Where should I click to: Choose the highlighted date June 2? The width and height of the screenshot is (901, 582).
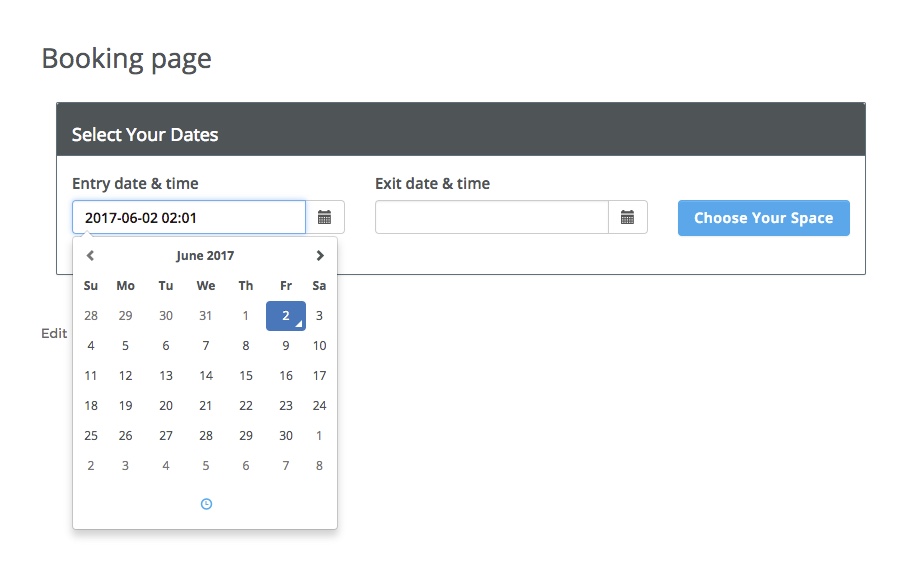[x=286, y=316]
